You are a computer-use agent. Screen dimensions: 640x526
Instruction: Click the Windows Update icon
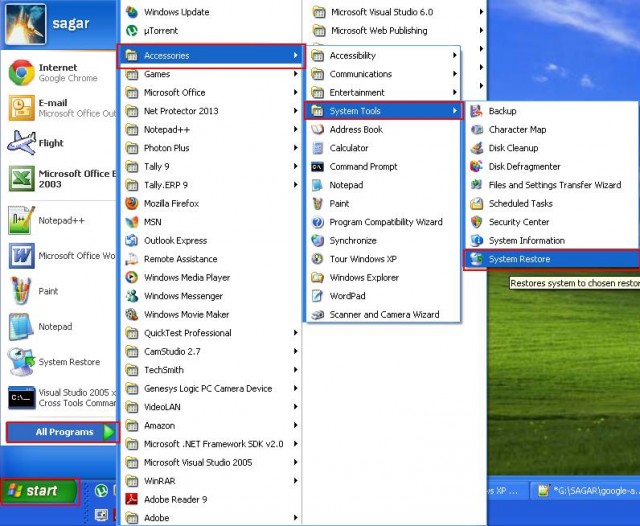132,12
